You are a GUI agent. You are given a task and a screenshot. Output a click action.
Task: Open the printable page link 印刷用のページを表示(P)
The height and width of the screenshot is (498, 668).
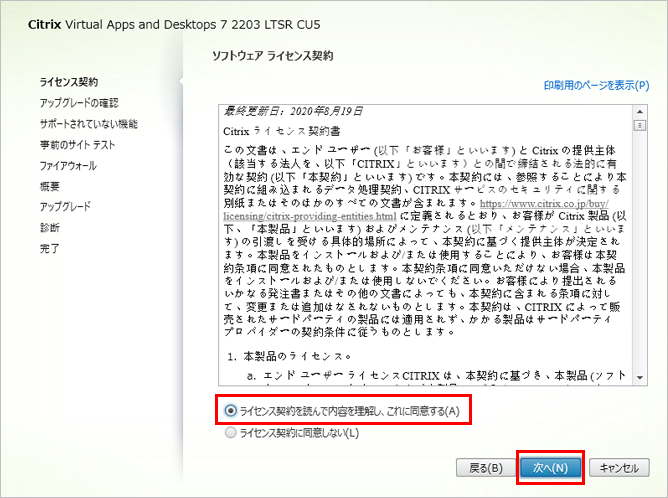[x=596, y=85]
